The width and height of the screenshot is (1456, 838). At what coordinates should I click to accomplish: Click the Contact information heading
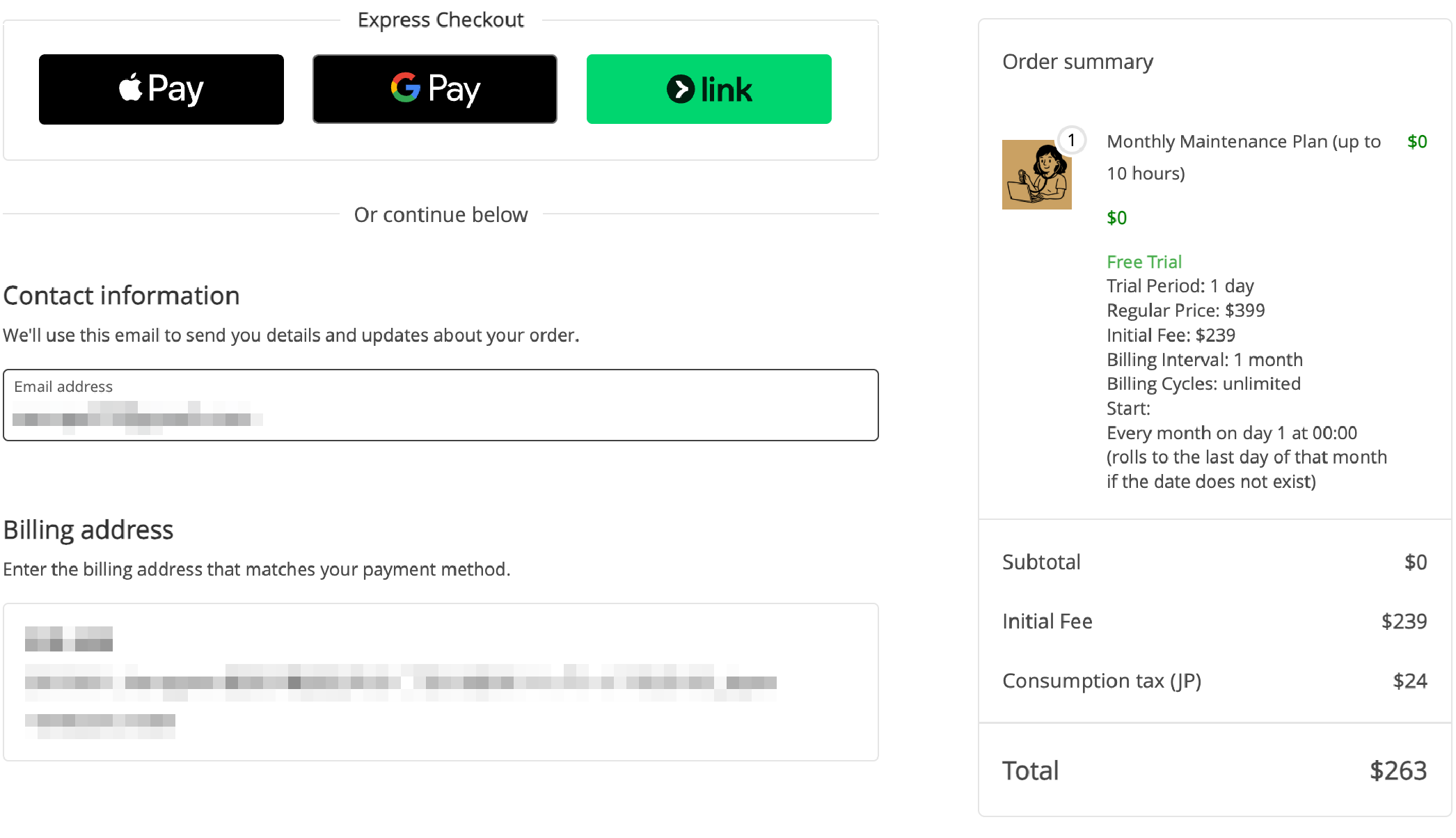(x=122, y=296)
